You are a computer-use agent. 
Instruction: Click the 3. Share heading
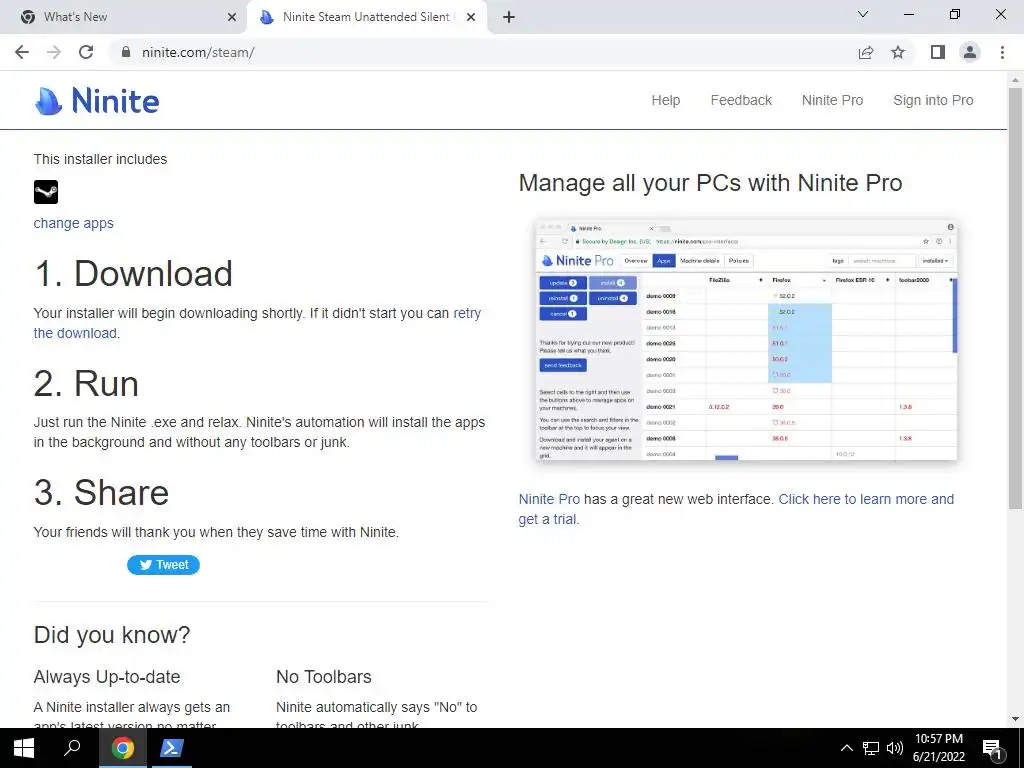(101, 492)
